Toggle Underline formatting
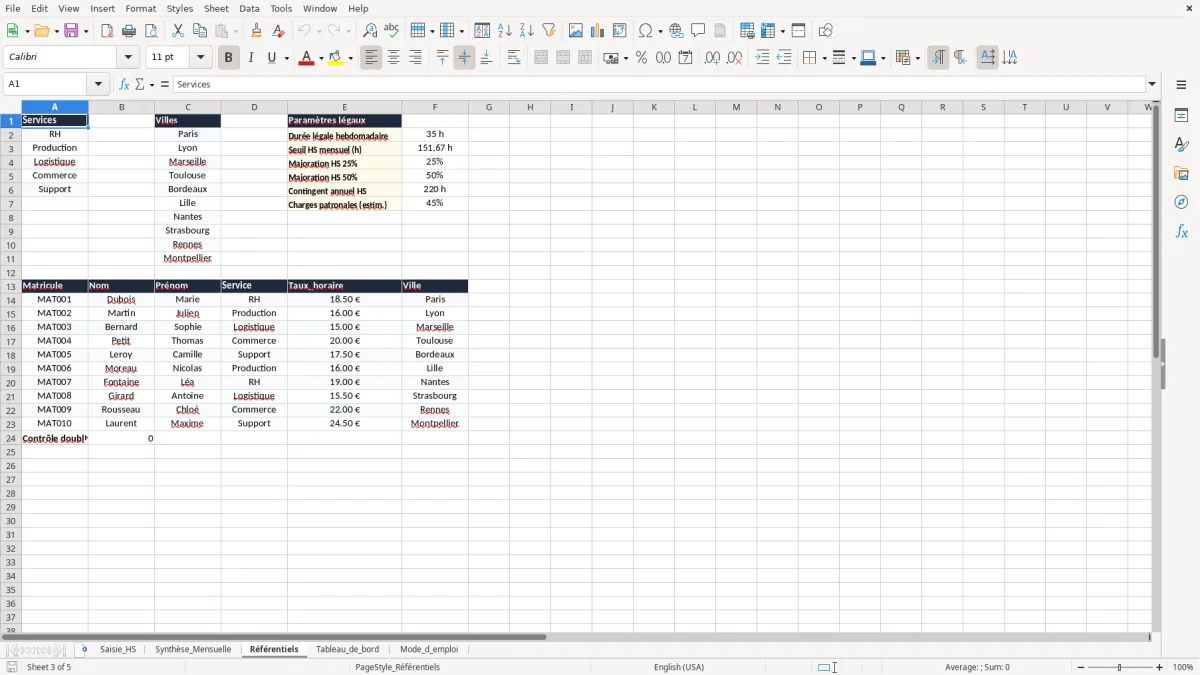The image size is (1200, 675). pyautogui.click(x=271, y=58)
